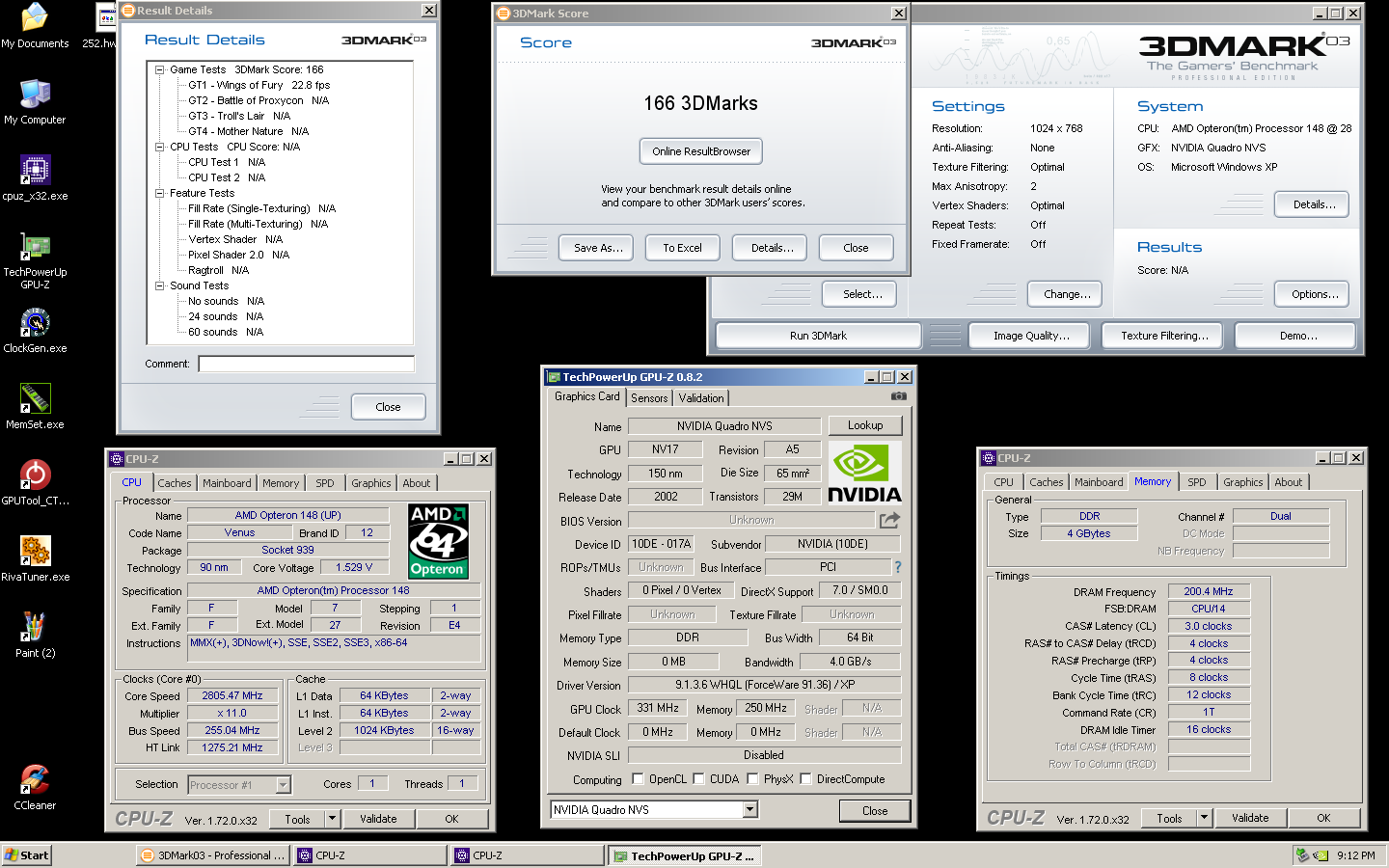The width and height of the screenshot is (1389, 868).
Task: Click GPU-Z screenshot camera icon
Action: click(x=898, y=396)
